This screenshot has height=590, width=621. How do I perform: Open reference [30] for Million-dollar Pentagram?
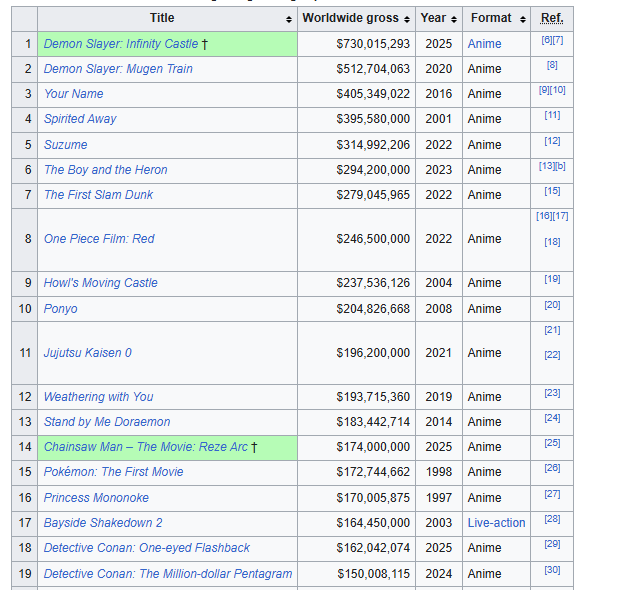point(552,570)
